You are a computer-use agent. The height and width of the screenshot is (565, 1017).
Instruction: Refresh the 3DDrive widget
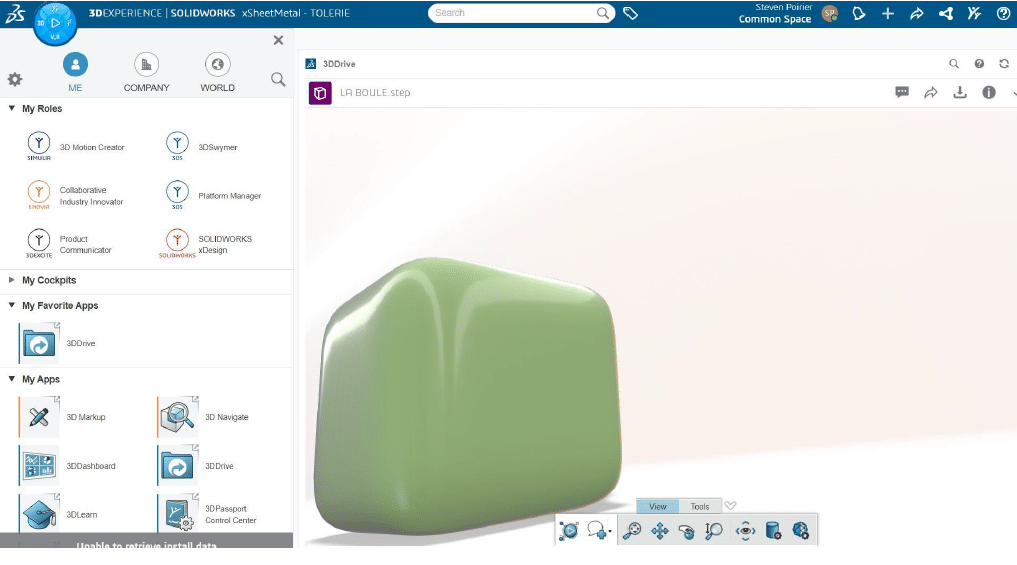(x=1004, y=64)
